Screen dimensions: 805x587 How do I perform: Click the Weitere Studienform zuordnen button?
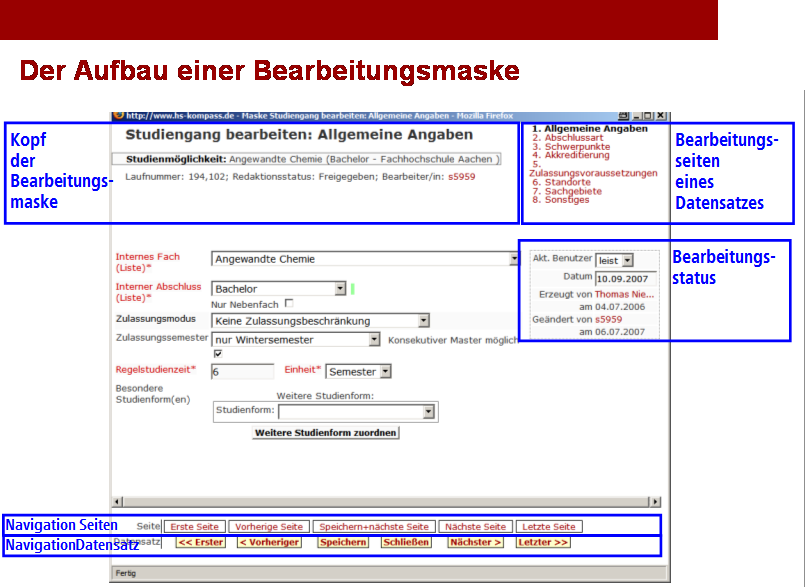325,433
